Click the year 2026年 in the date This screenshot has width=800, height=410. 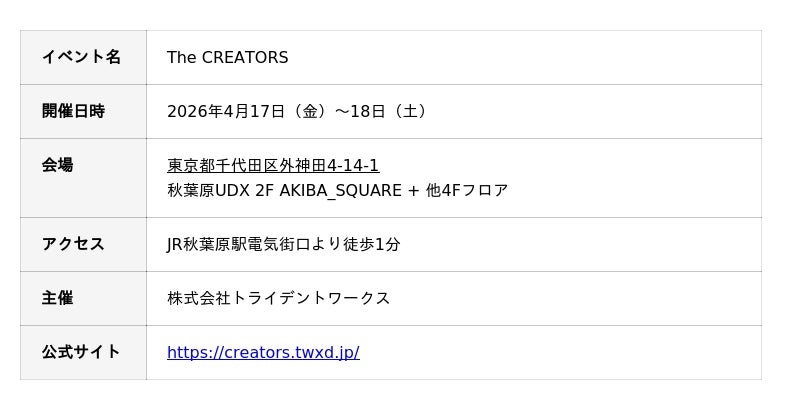[194, 111]
